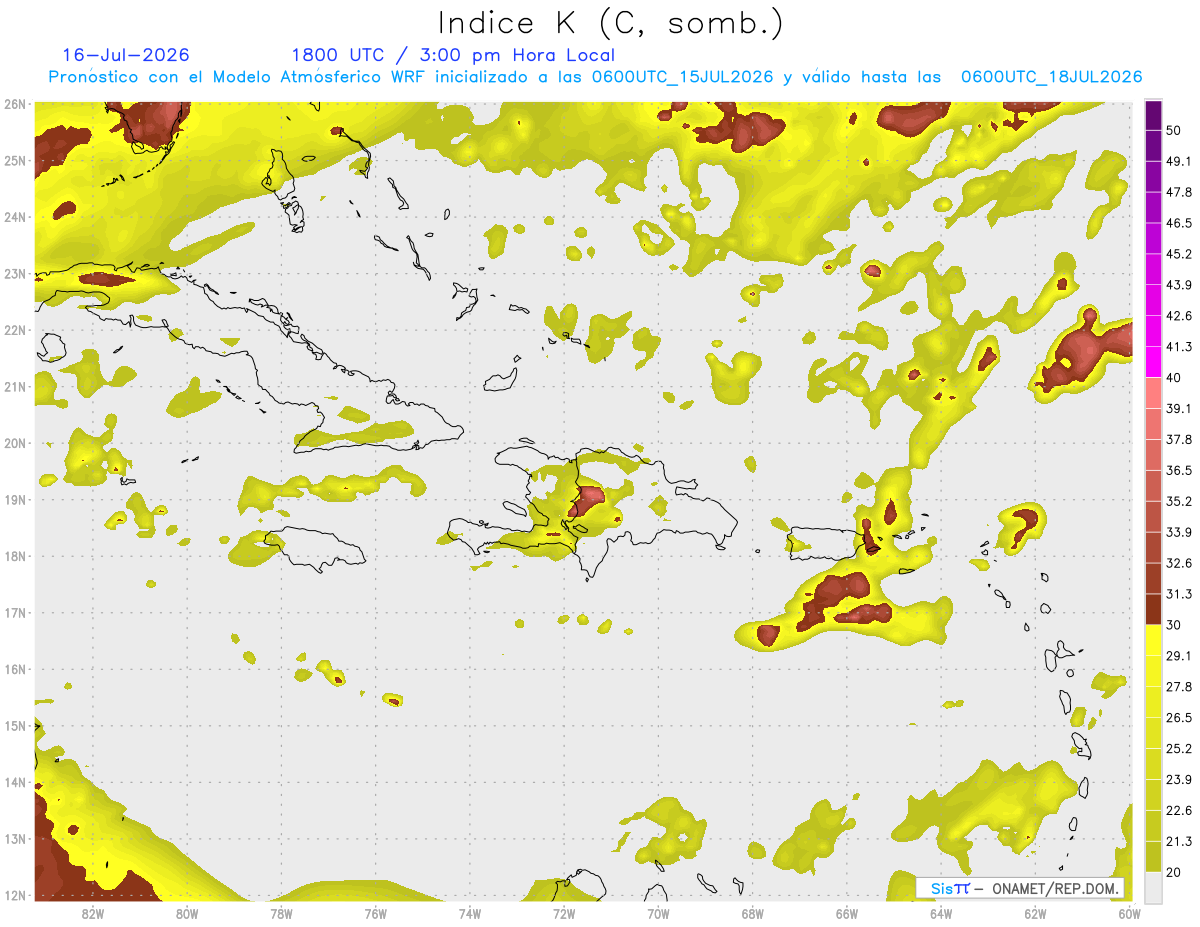Click the color scale value '26.5'

tap(1179, 717)
